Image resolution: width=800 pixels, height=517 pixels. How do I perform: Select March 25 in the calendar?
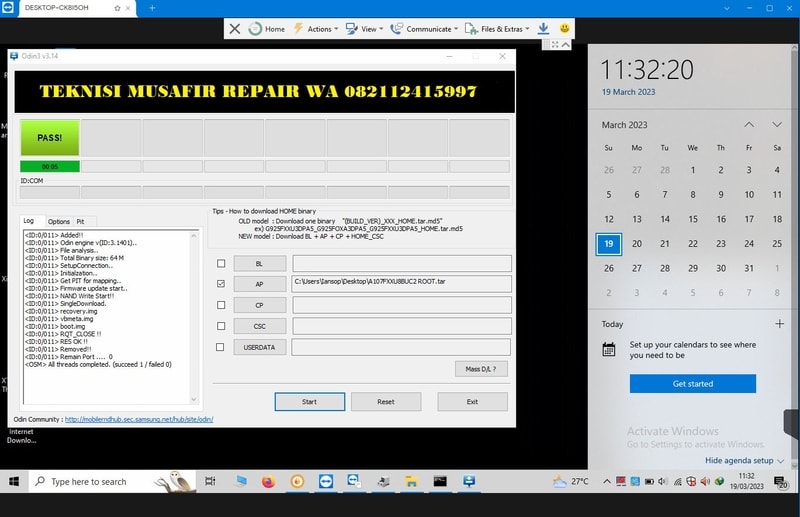click(777, 244)
